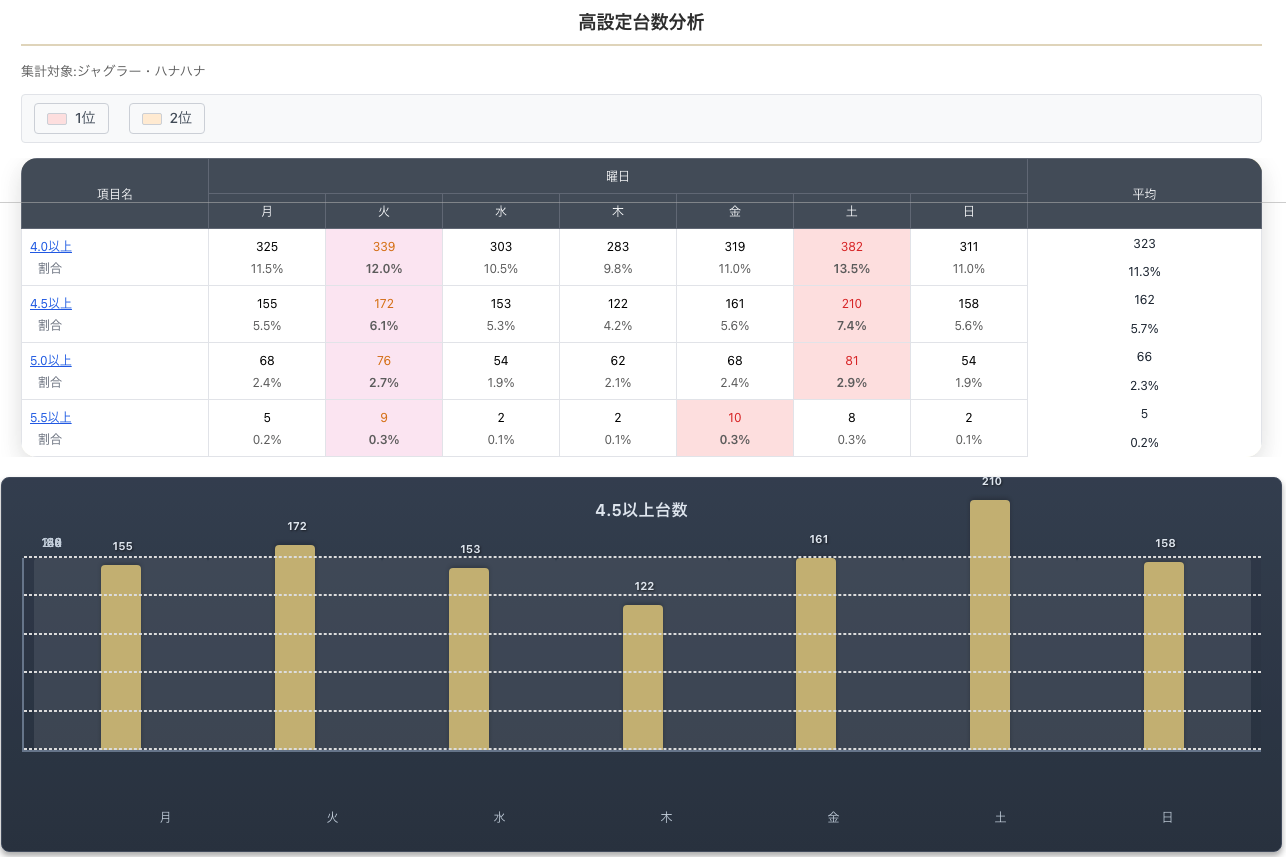Click the 4.5以上台数 chart title
The image size is (1286, 857).
point(641,510)
